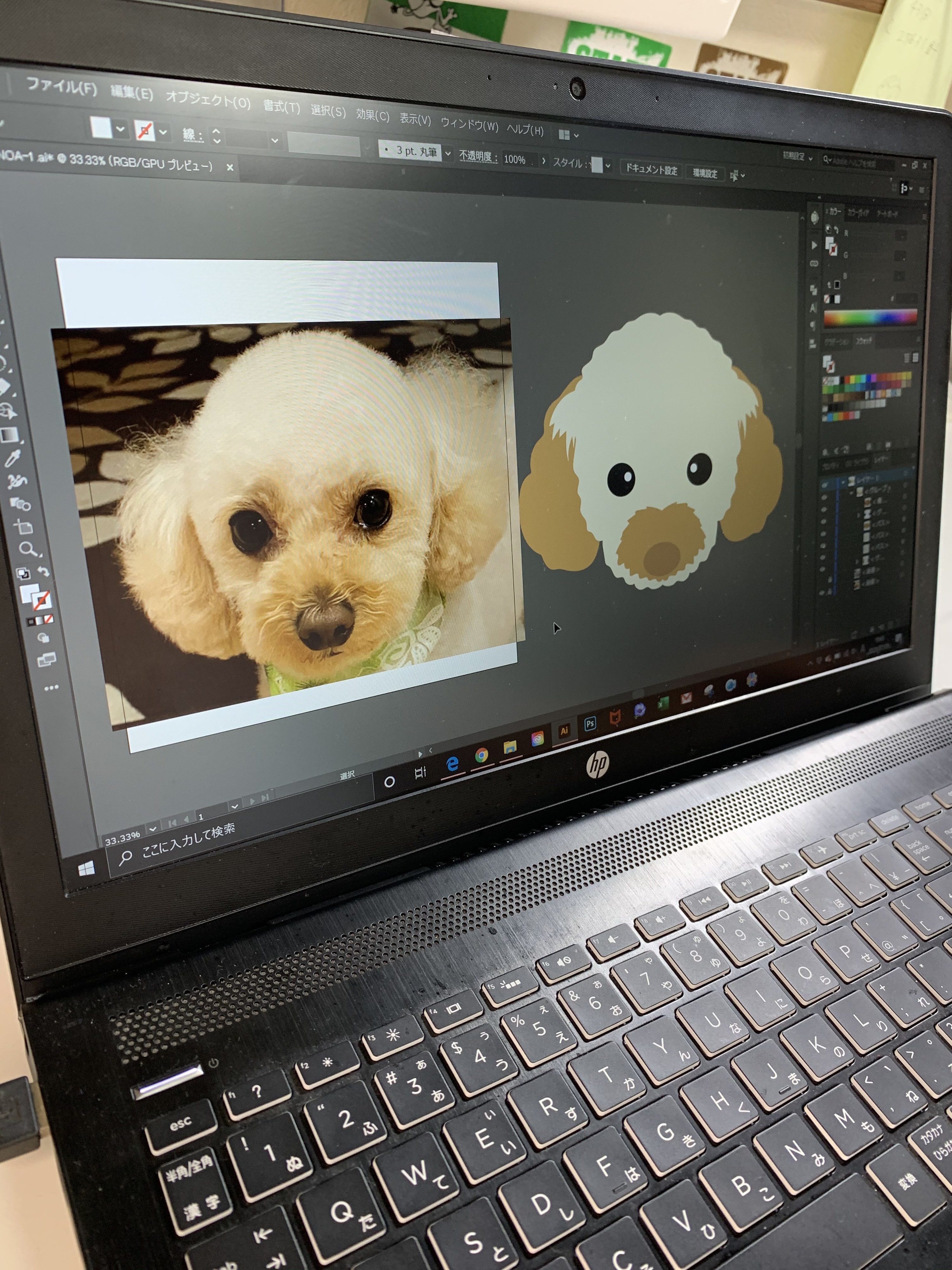This screenshot has height=1270, width=952.
Task: Open the オブジェクト(O) menu
Action: pos(208,100)
